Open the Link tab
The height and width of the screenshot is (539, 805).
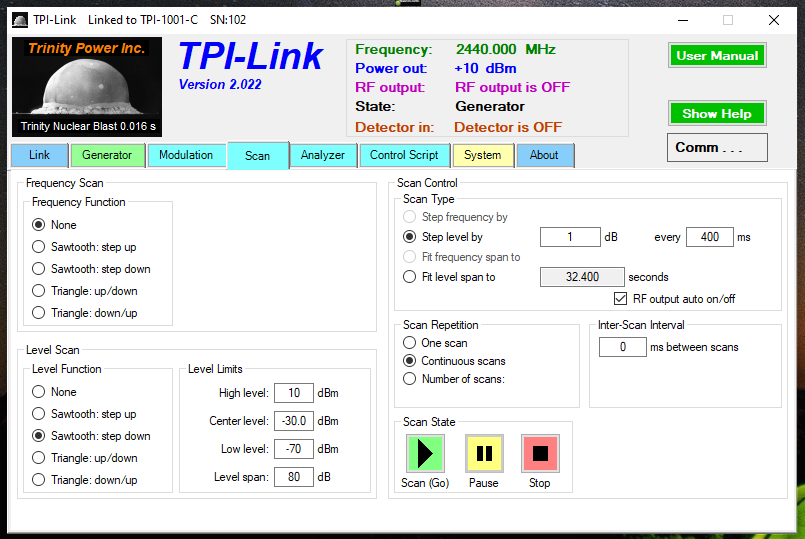point(40,155)
